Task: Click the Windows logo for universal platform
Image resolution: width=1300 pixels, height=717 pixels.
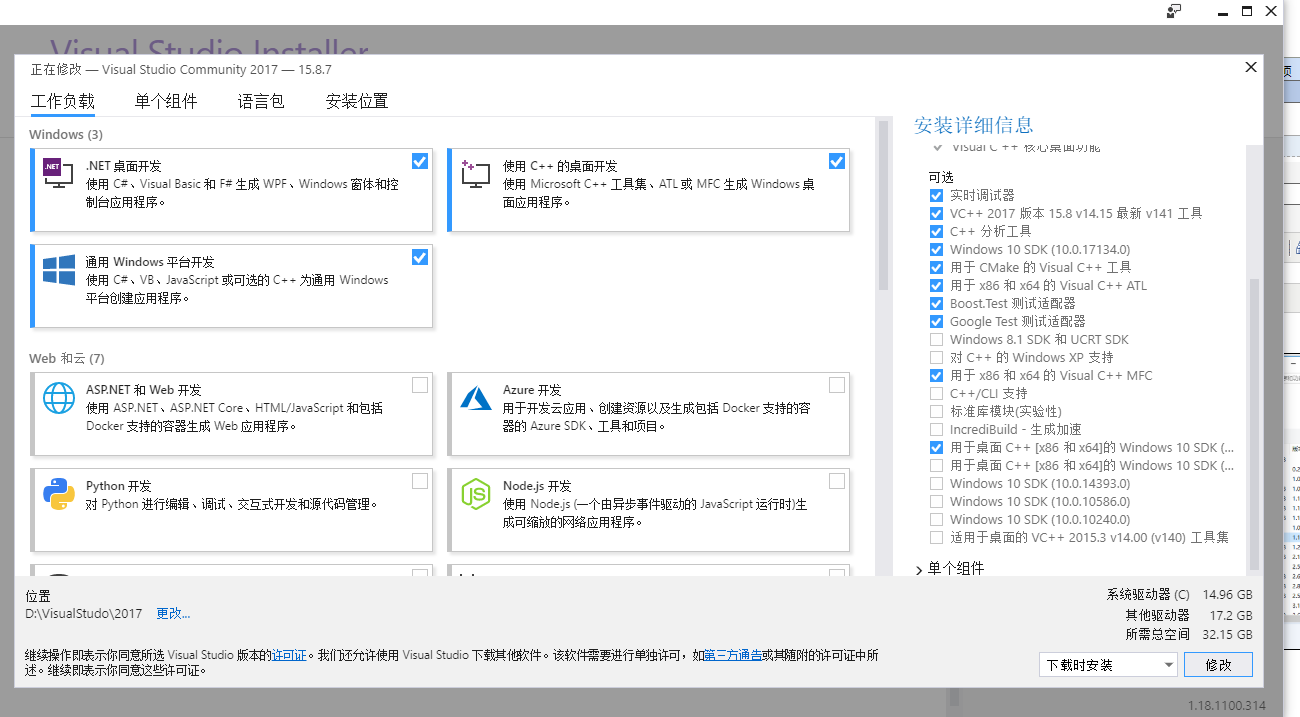Action: click(x=59, y=270)
